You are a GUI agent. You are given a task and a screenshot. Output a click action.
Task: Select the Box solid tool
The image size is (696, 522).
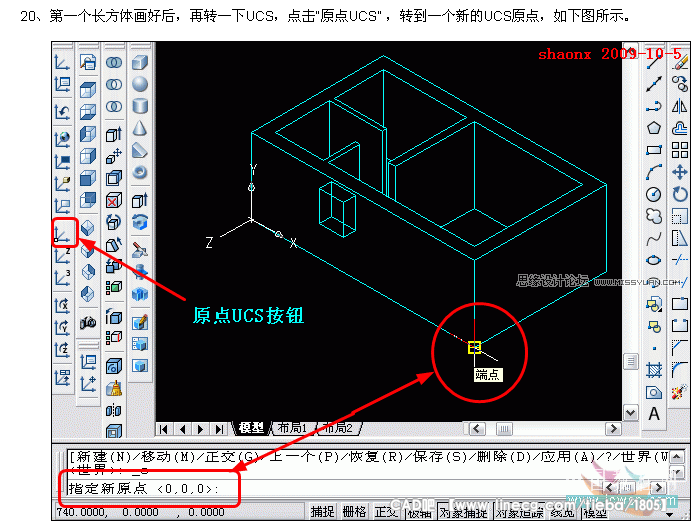click(140, 63)
